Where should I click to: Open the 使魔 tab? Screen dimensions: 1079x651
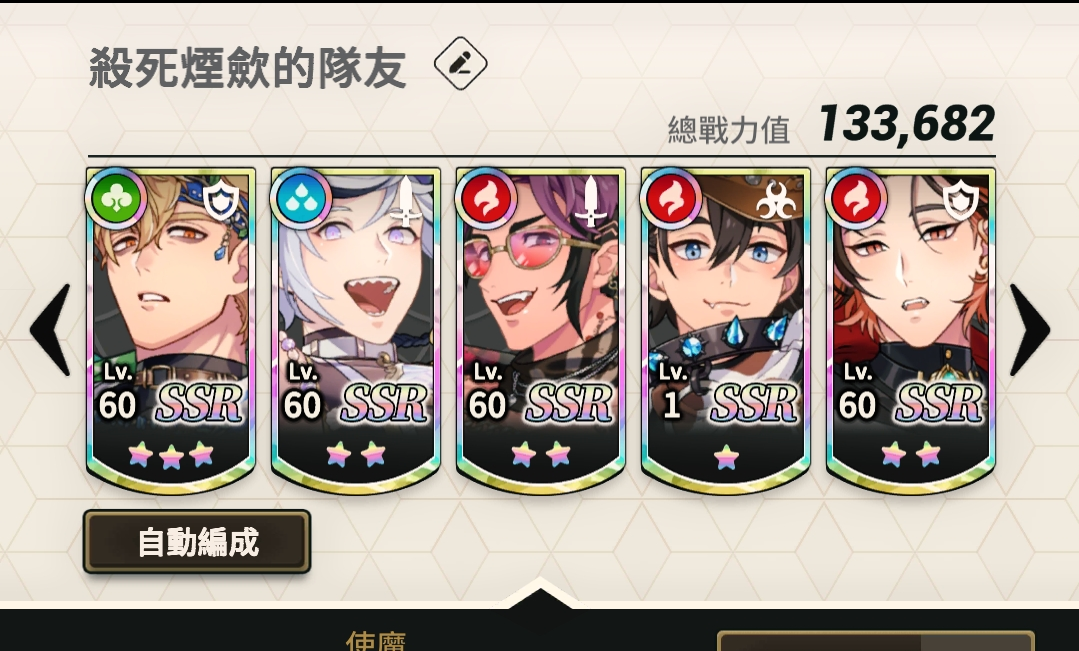tap(376, 640)
